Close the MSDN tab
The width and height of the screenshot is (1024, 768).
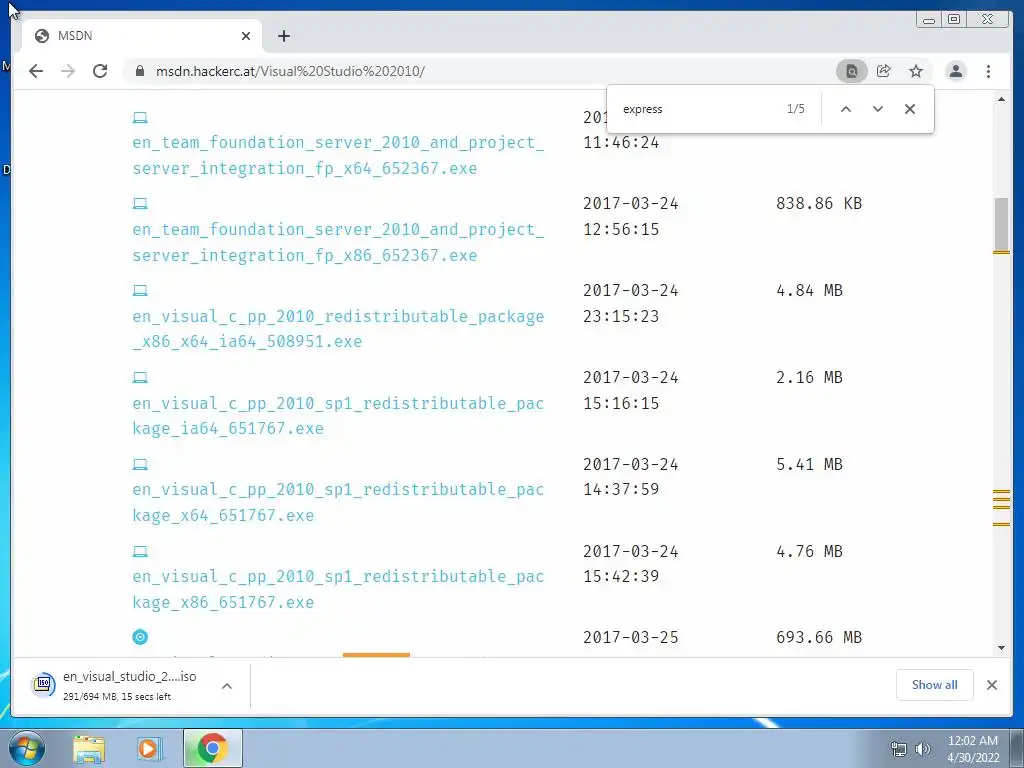click(x=246, y=36)
